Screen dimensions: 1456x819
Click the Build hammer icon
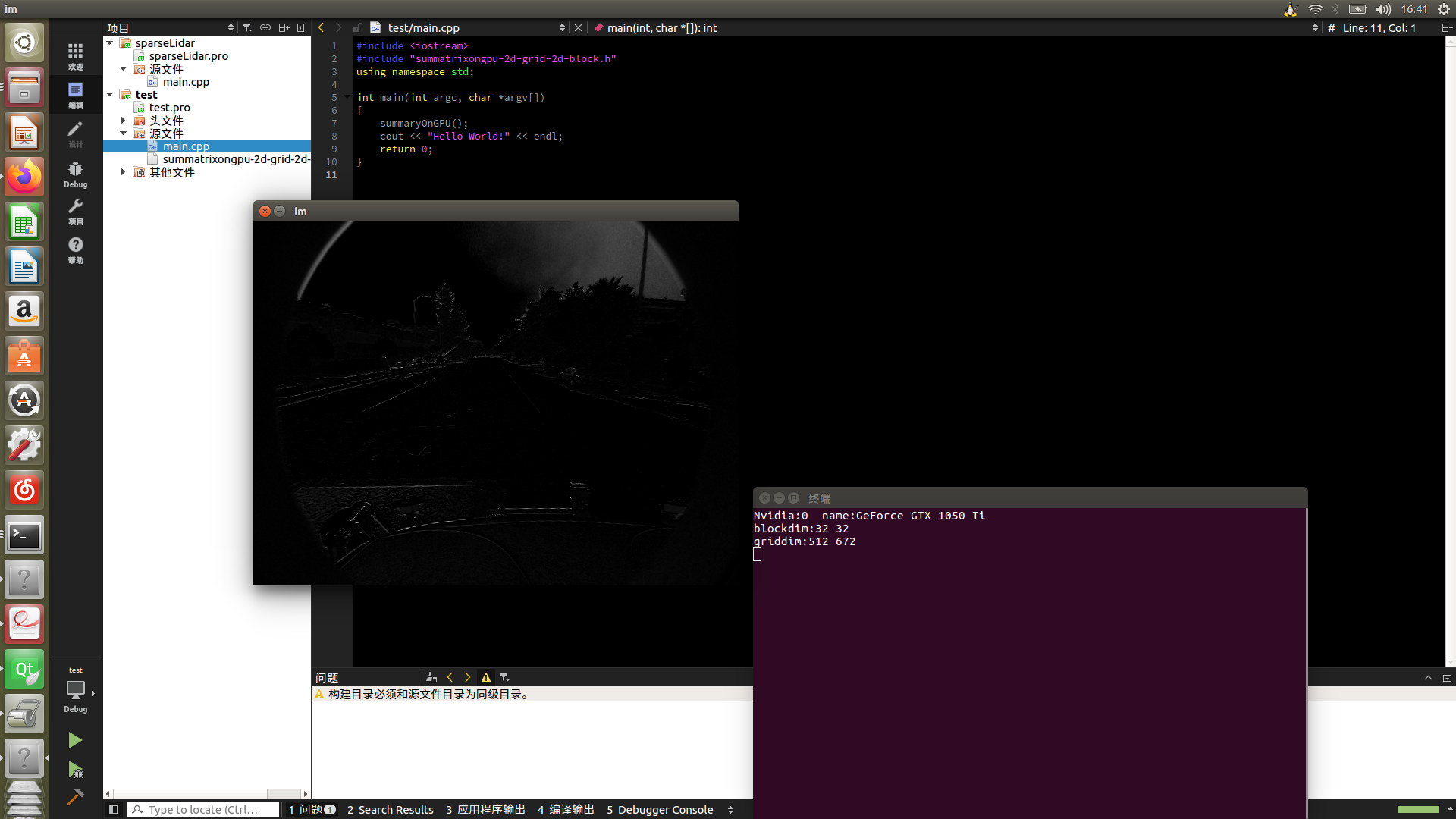pyautogui.click(x=74, y=797)
